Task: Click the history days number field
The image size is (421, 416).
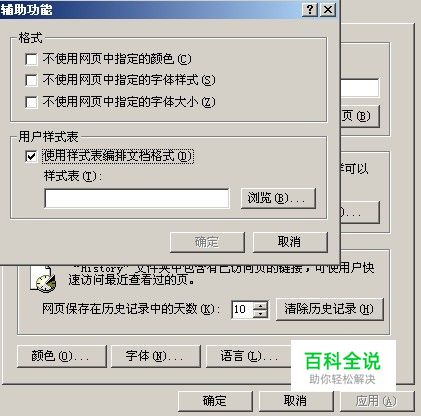Action: pos(243,310)
